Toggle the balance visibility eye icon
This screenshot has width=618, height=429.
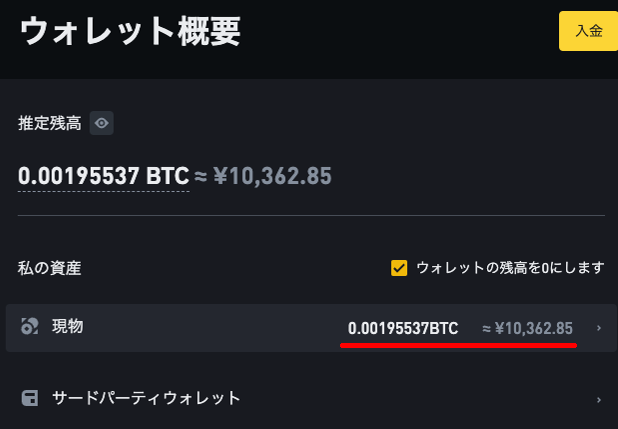[x=101, y=124]
